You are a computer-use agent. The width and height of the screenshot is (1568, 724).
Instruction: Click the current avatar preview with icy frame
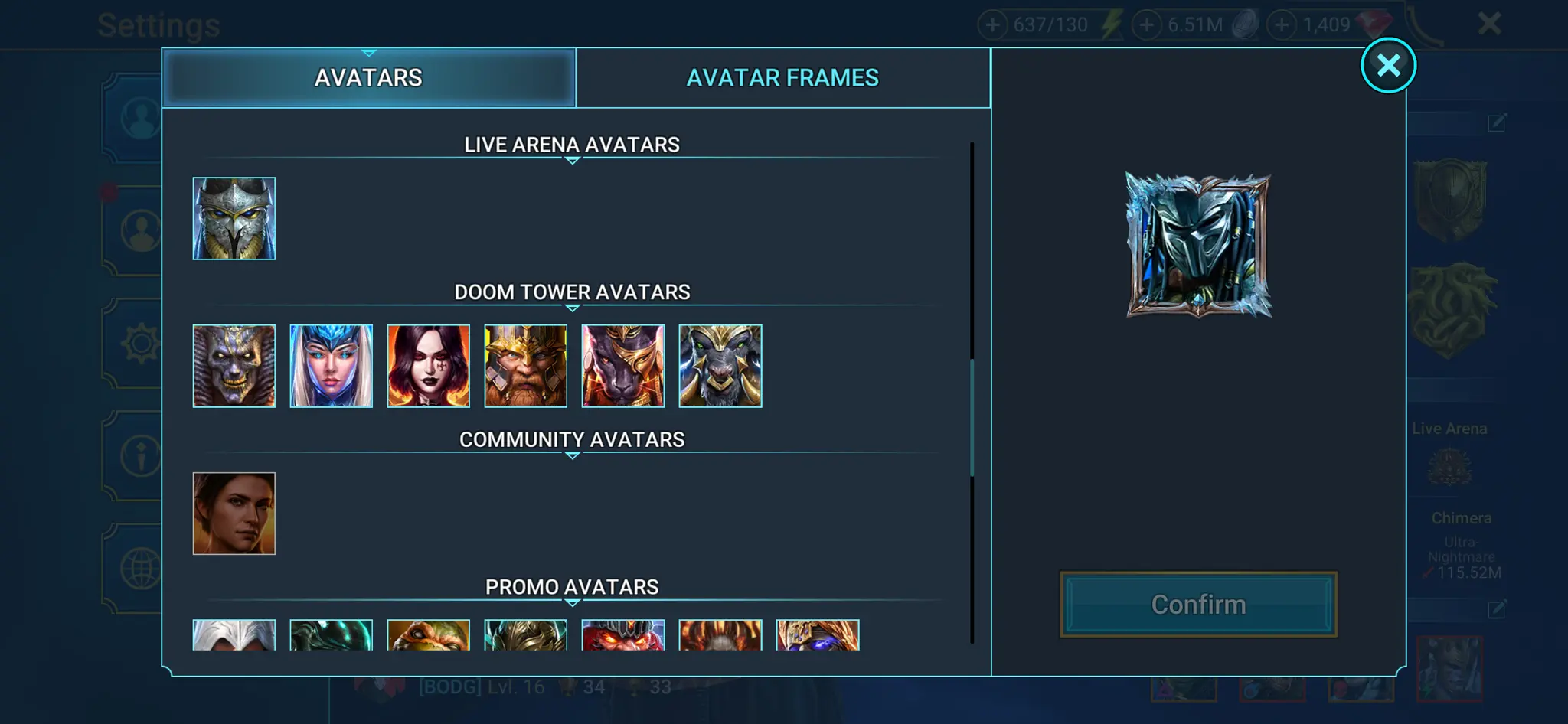1198,245
